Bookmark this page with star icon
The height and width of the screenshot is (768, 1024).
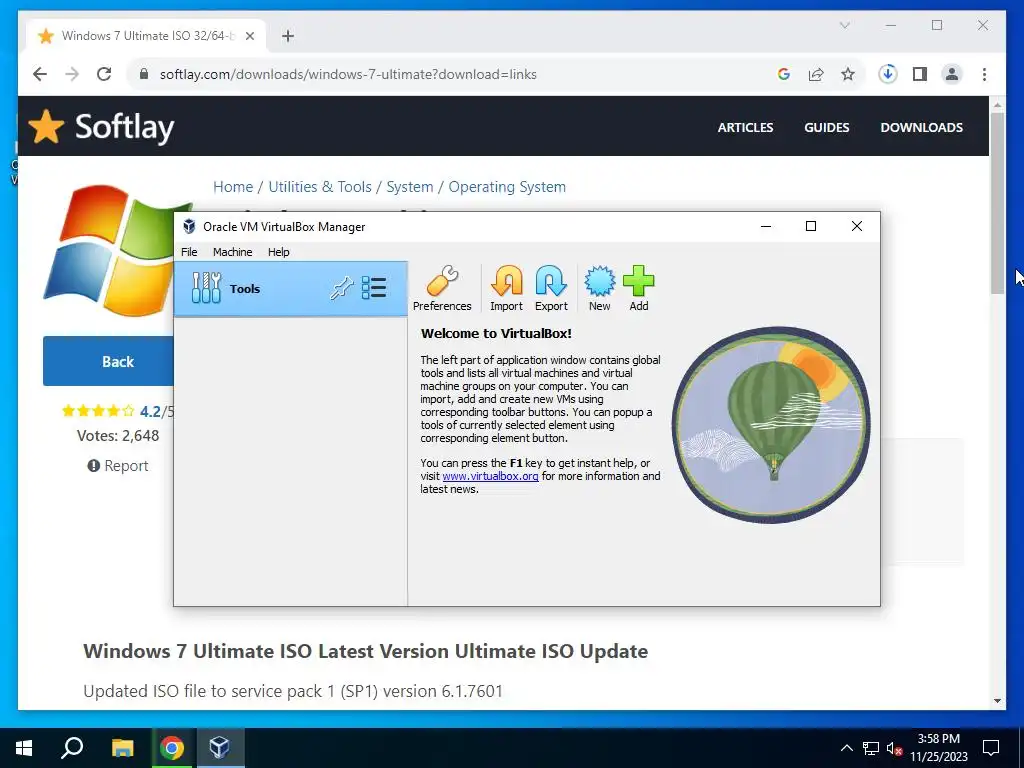coord(848,74)
